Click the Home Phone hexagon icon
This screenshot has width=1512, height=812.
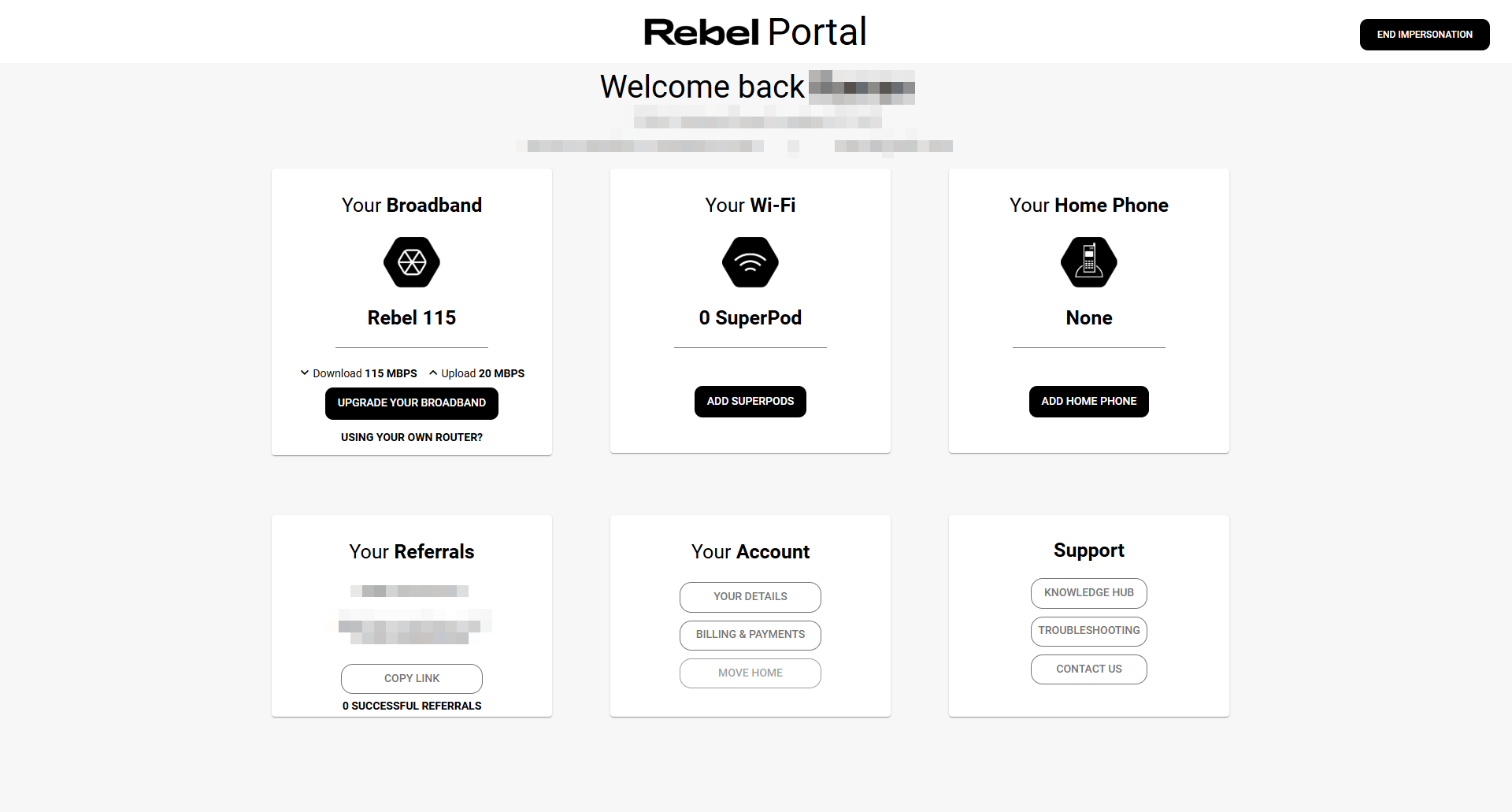tap(1089, 262)
